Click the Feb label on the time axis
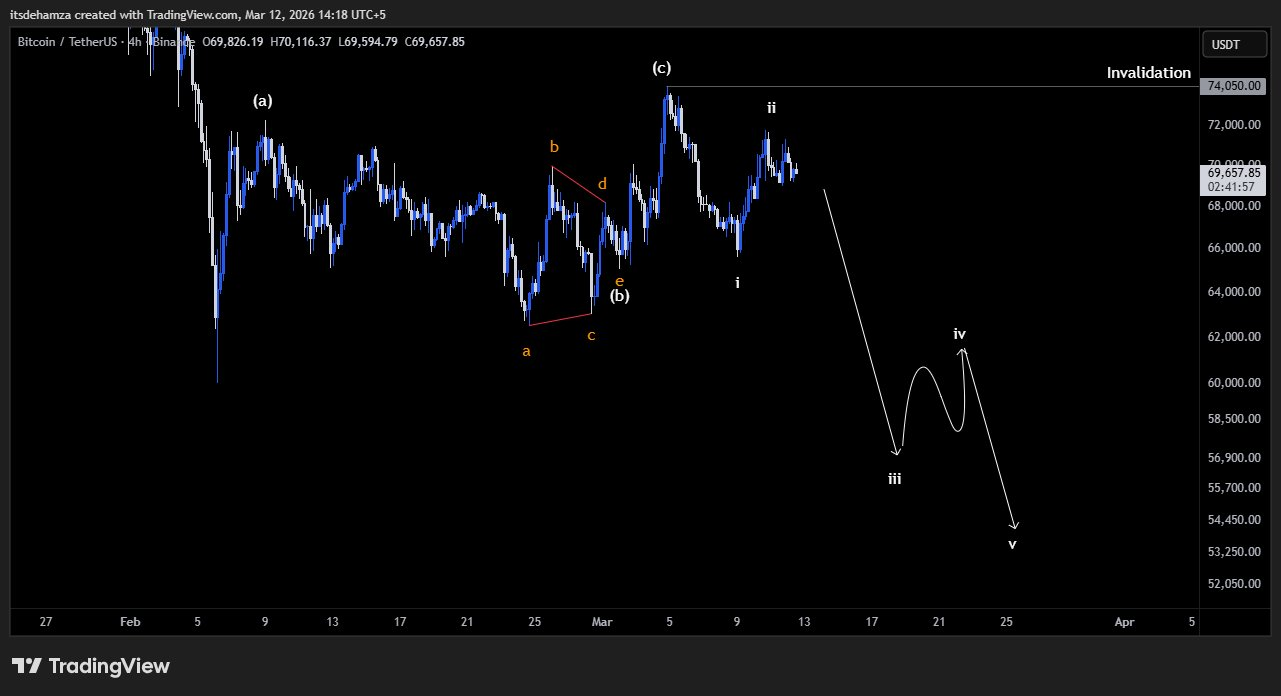Viewport: 1281px width, 696px height. pyautogui.click(x=130, y=622)
